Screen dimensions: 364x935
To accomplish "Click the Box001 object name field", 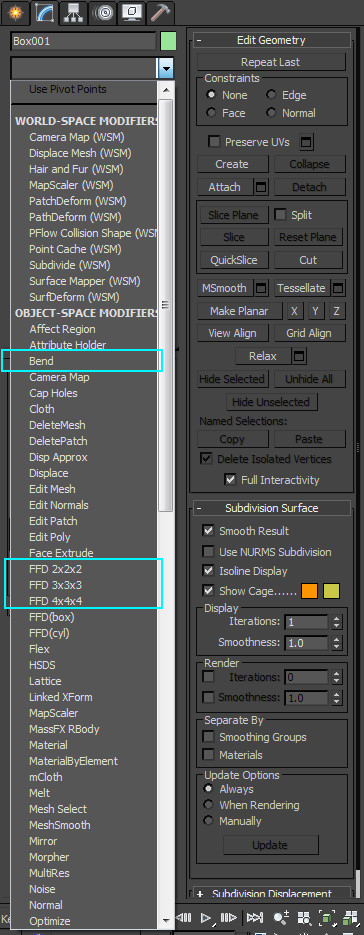I will 84,42.
